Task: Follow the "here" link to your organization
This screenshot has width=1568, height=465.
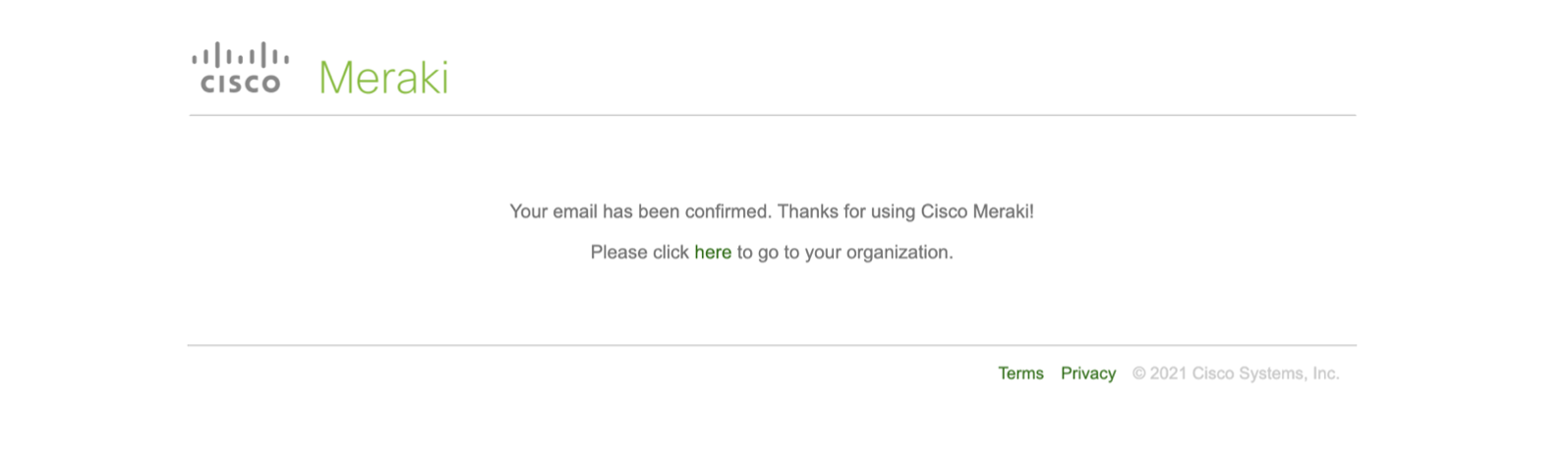Action: pos(713,253)
